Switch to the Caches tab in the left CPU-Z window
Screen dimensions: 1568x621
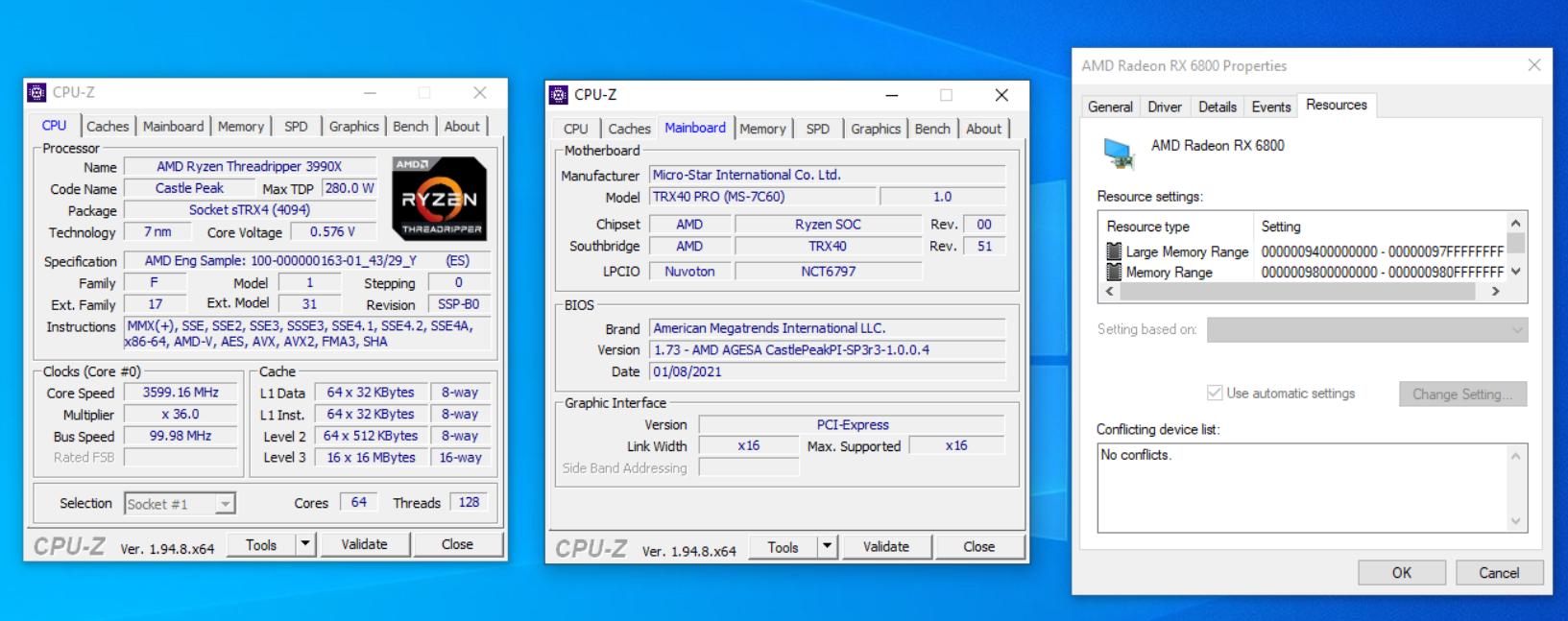coord(108,127)
